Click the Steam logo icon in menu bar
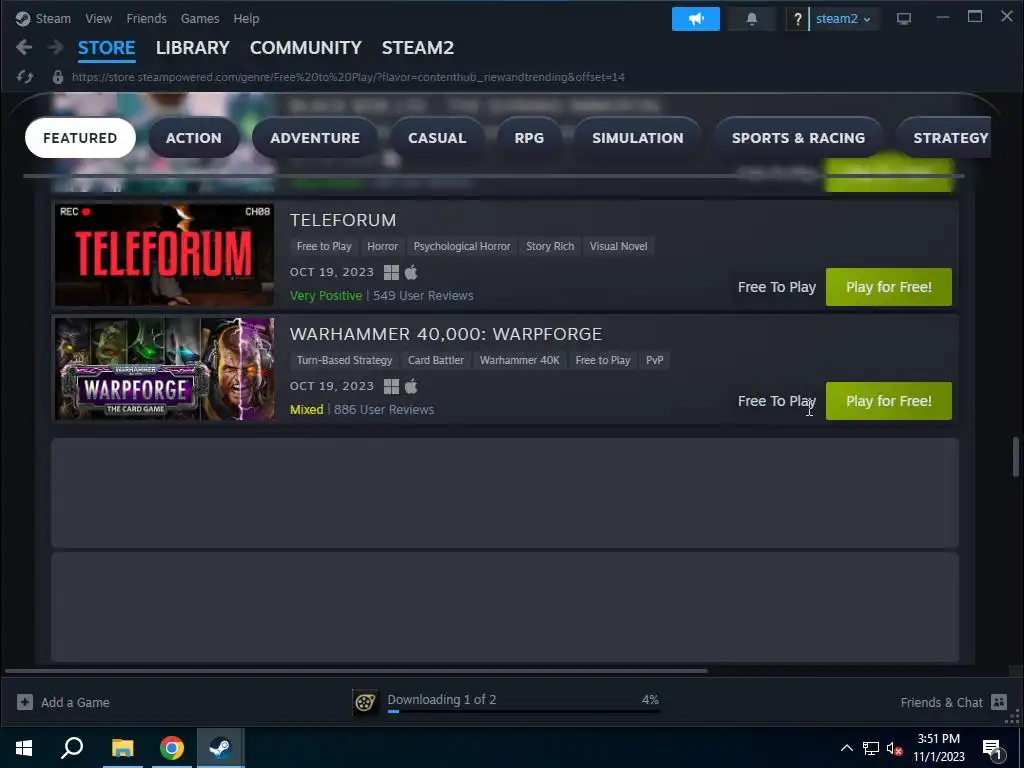 coord(23,18)
